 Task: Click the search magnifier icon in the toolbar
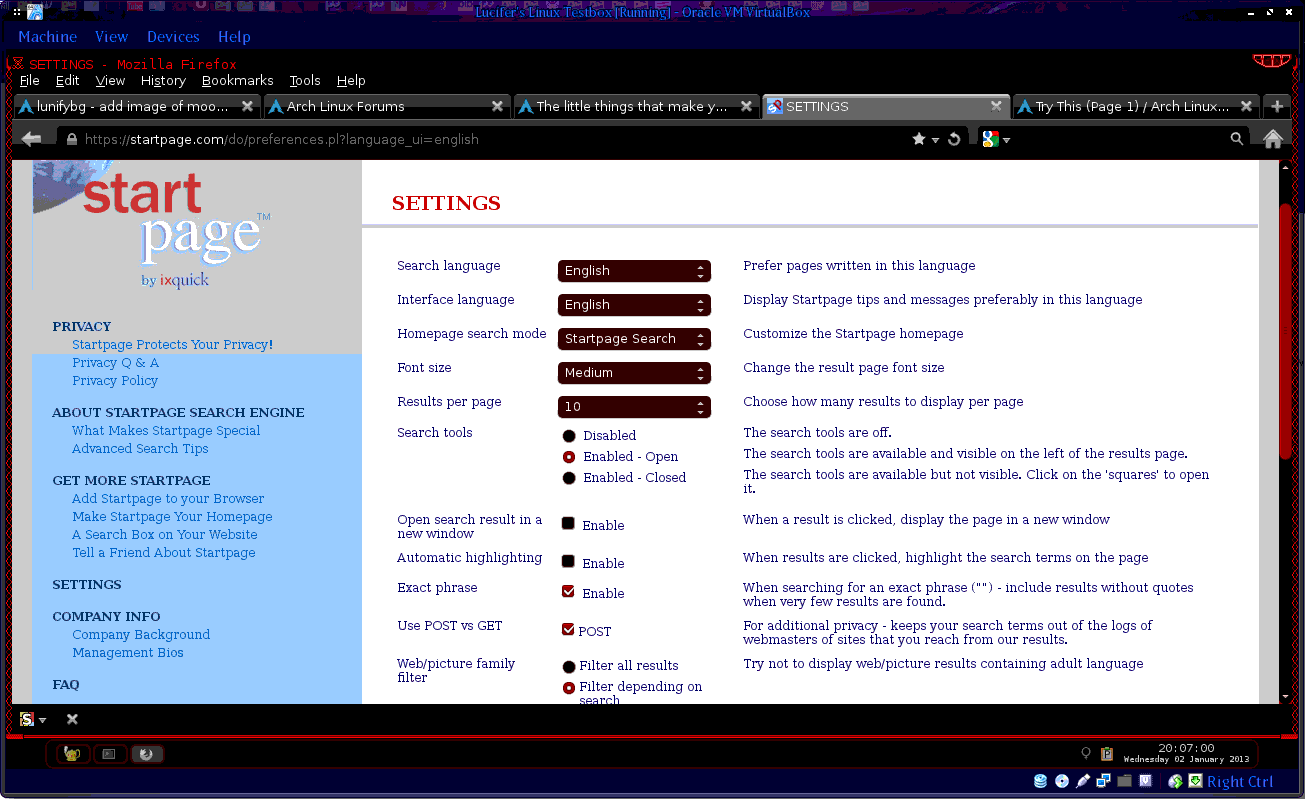coord(1237,139)
